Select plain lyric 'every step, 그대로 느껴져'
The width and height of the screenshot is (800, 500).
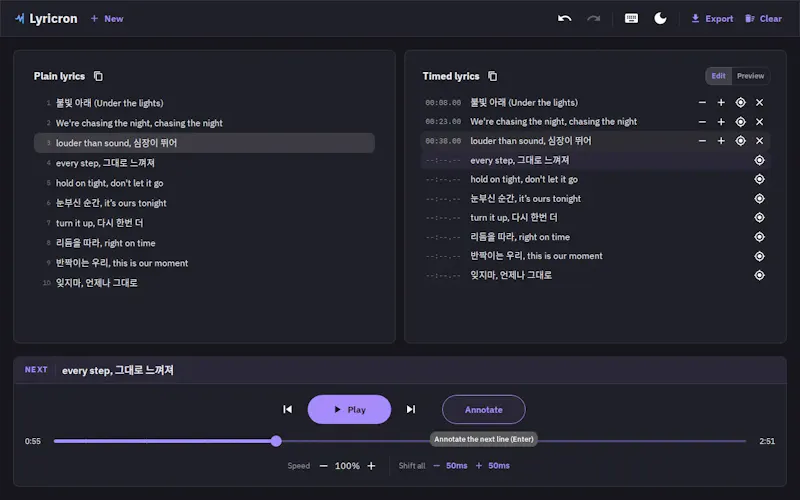[204, 163]
